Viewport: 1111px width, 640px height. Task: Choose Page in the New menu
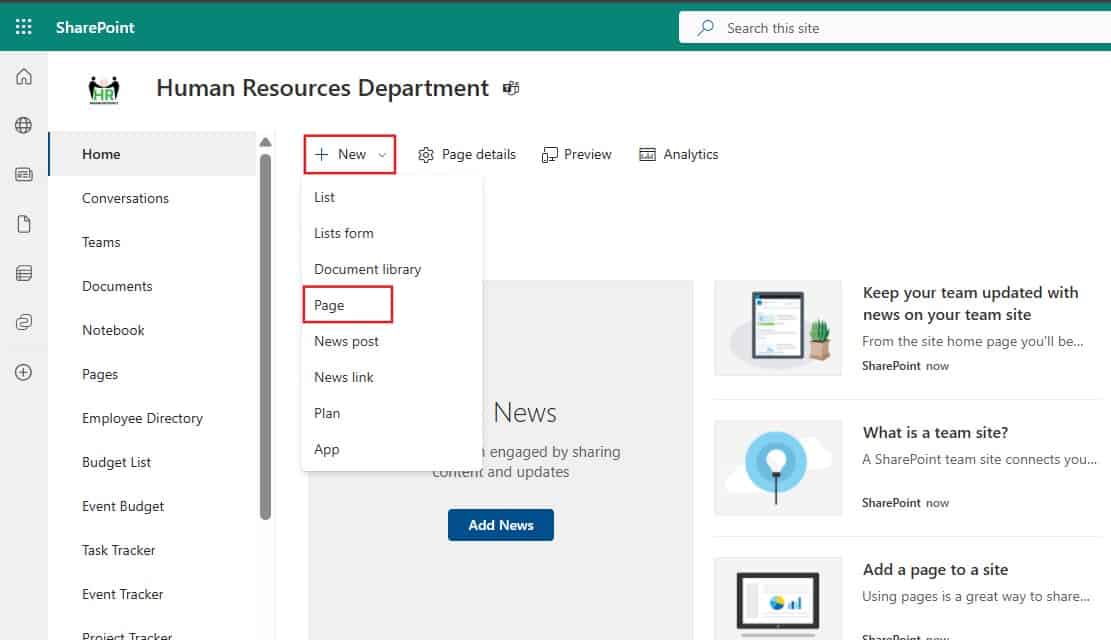[392, 305]
